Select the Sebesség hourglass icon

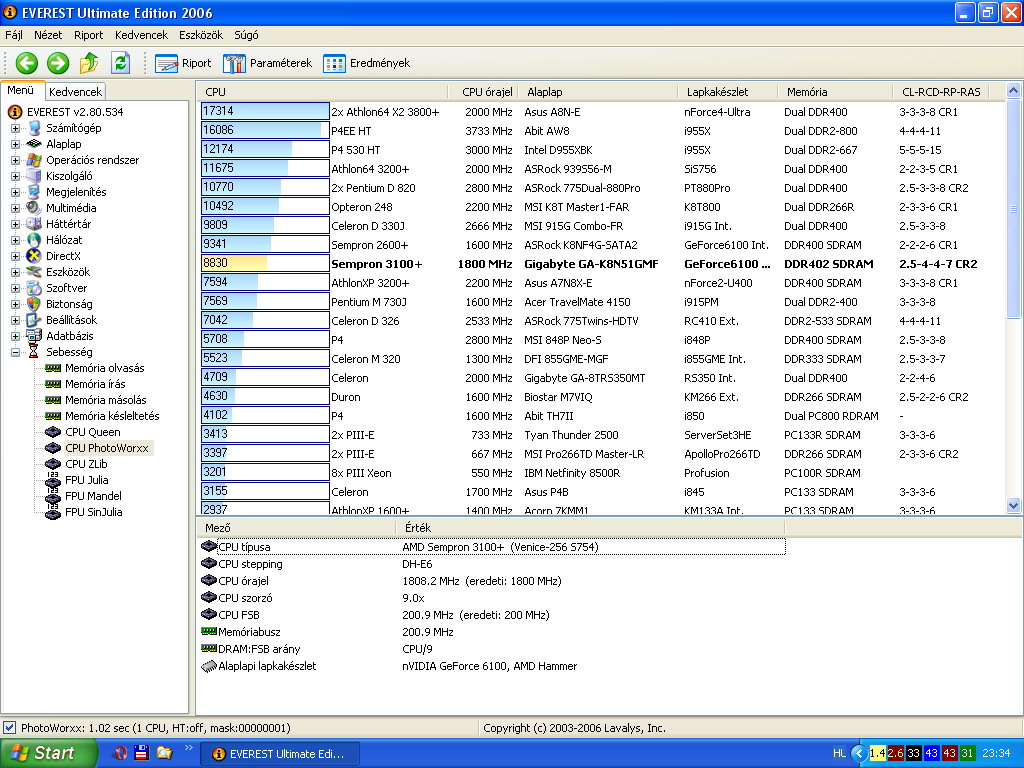(34, 352)
